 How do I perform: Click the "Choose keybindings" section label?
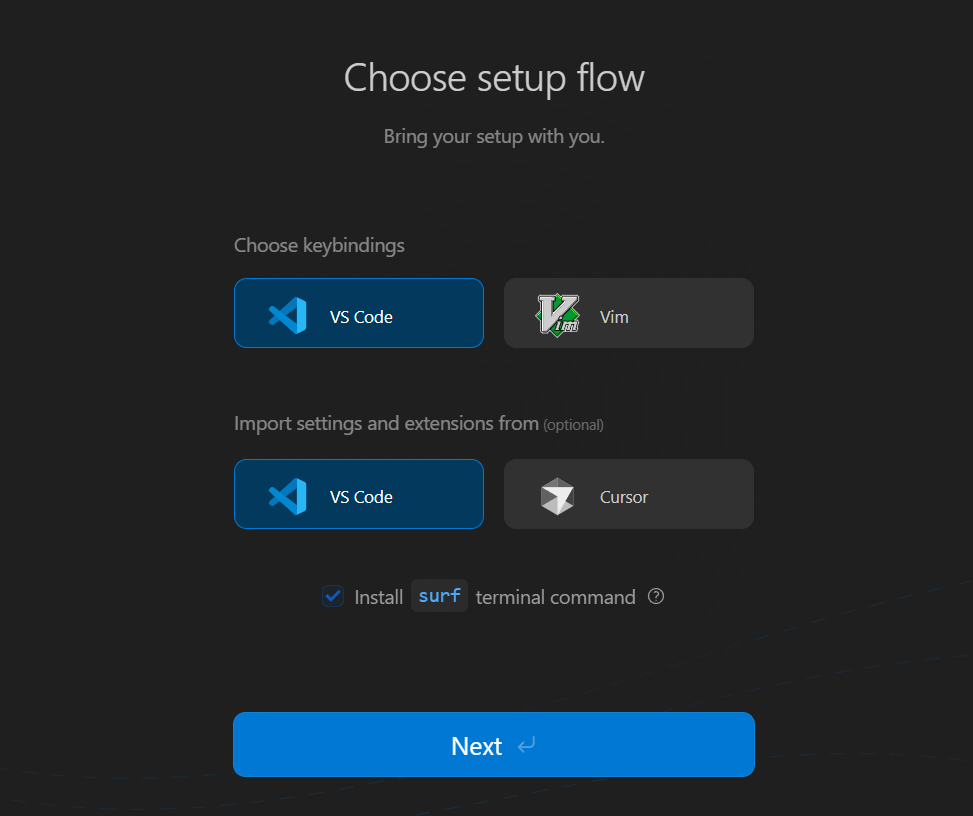pos(319,245)
